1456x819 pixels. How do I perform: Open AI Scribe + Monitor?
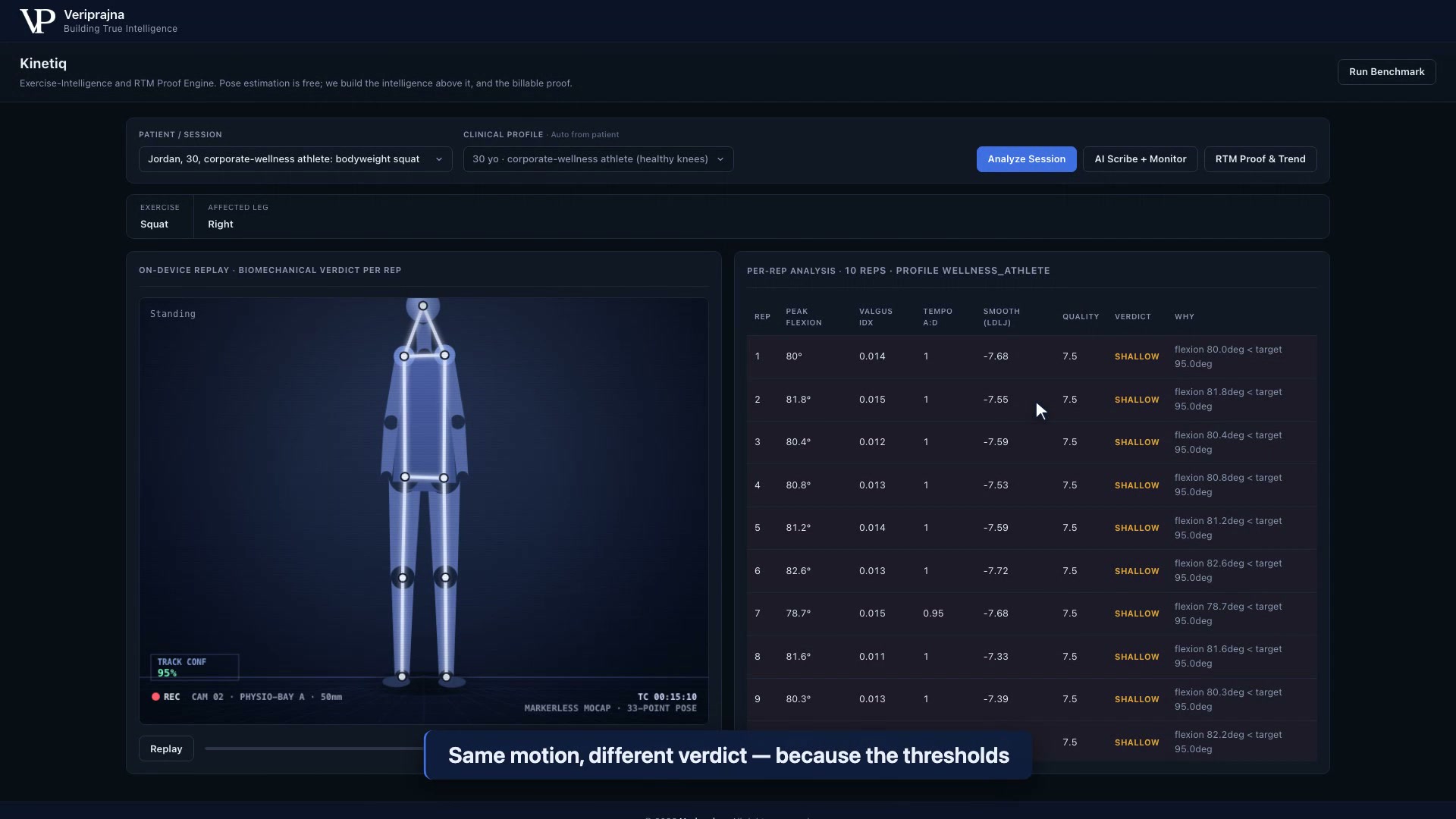(1140, 159)
